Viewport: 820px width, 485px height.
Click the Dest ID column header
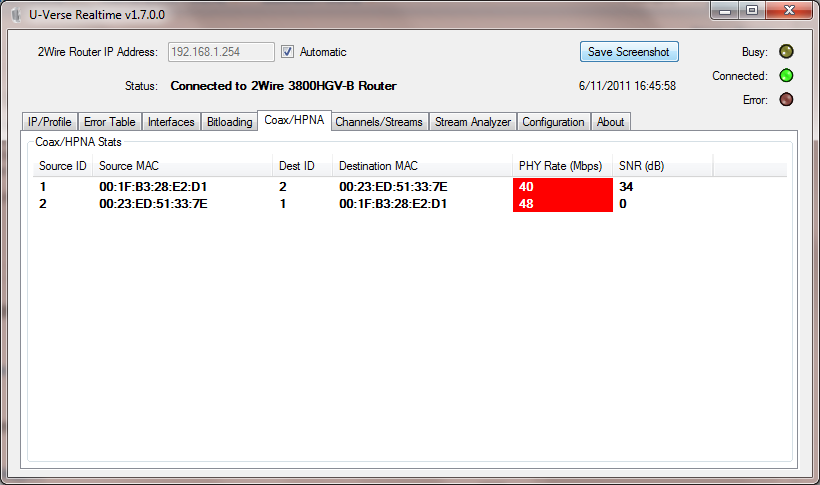click(x=302, y=166)
